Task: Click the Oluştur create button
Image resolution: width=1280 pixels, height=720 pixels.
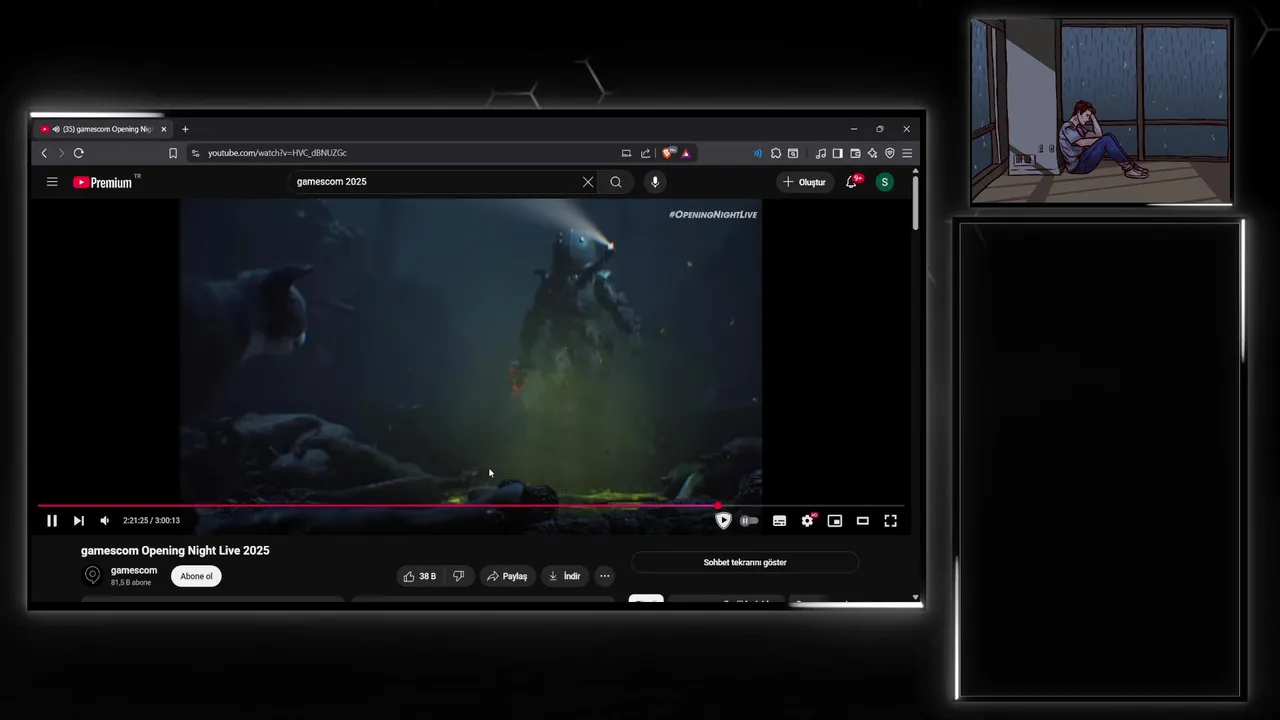Action: 805,182
